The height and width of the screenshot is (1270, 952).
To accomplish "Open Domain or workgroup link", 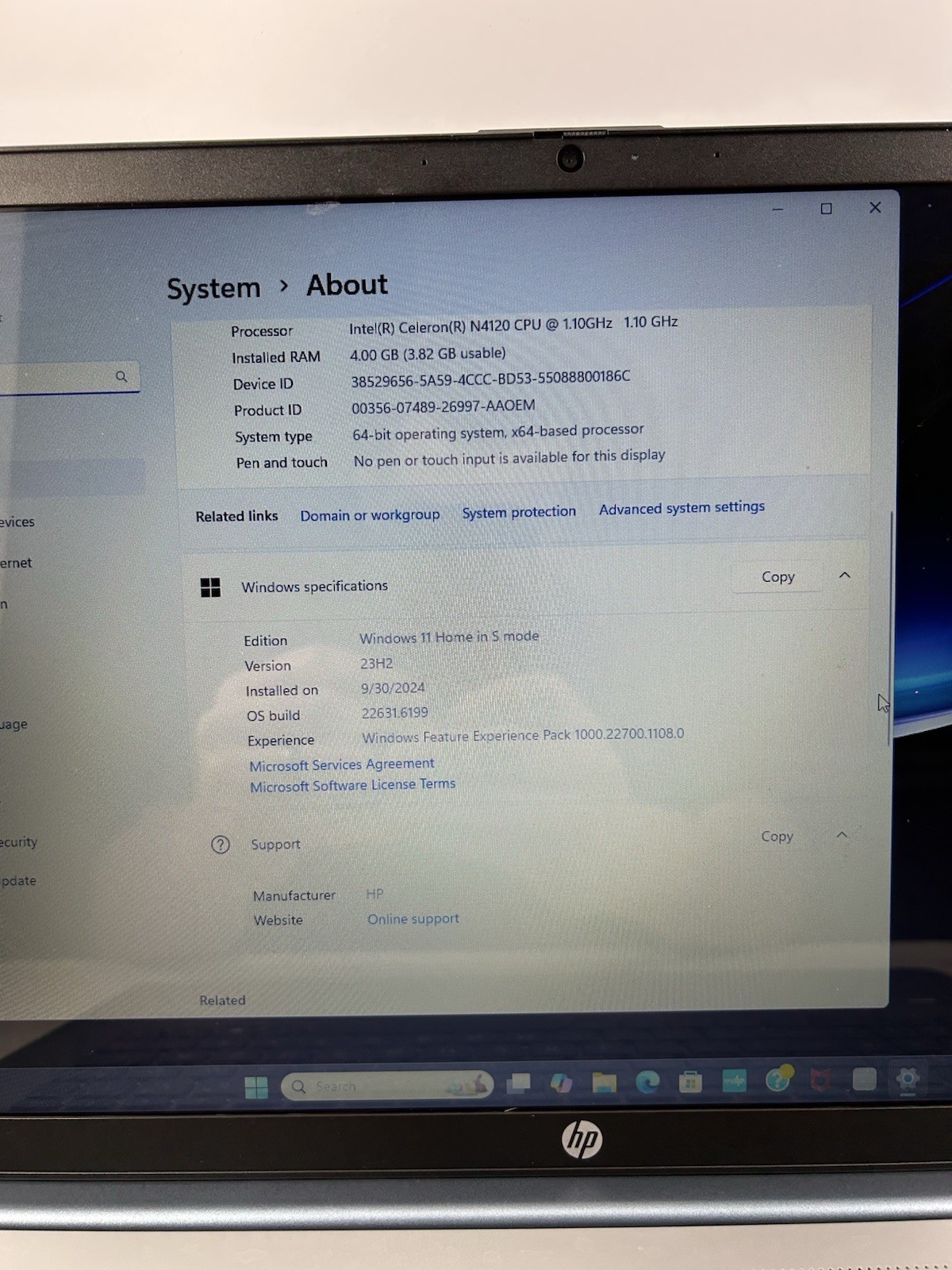I will tap(370, 515).
